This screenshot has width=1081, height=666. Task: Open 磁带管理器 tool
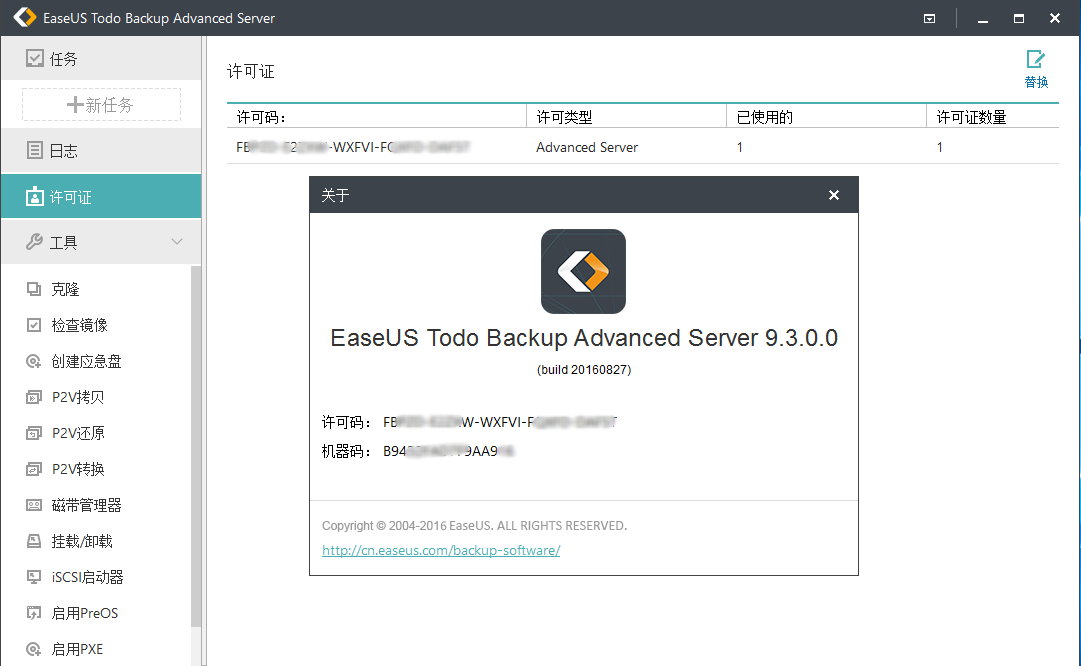pos(86,505)
